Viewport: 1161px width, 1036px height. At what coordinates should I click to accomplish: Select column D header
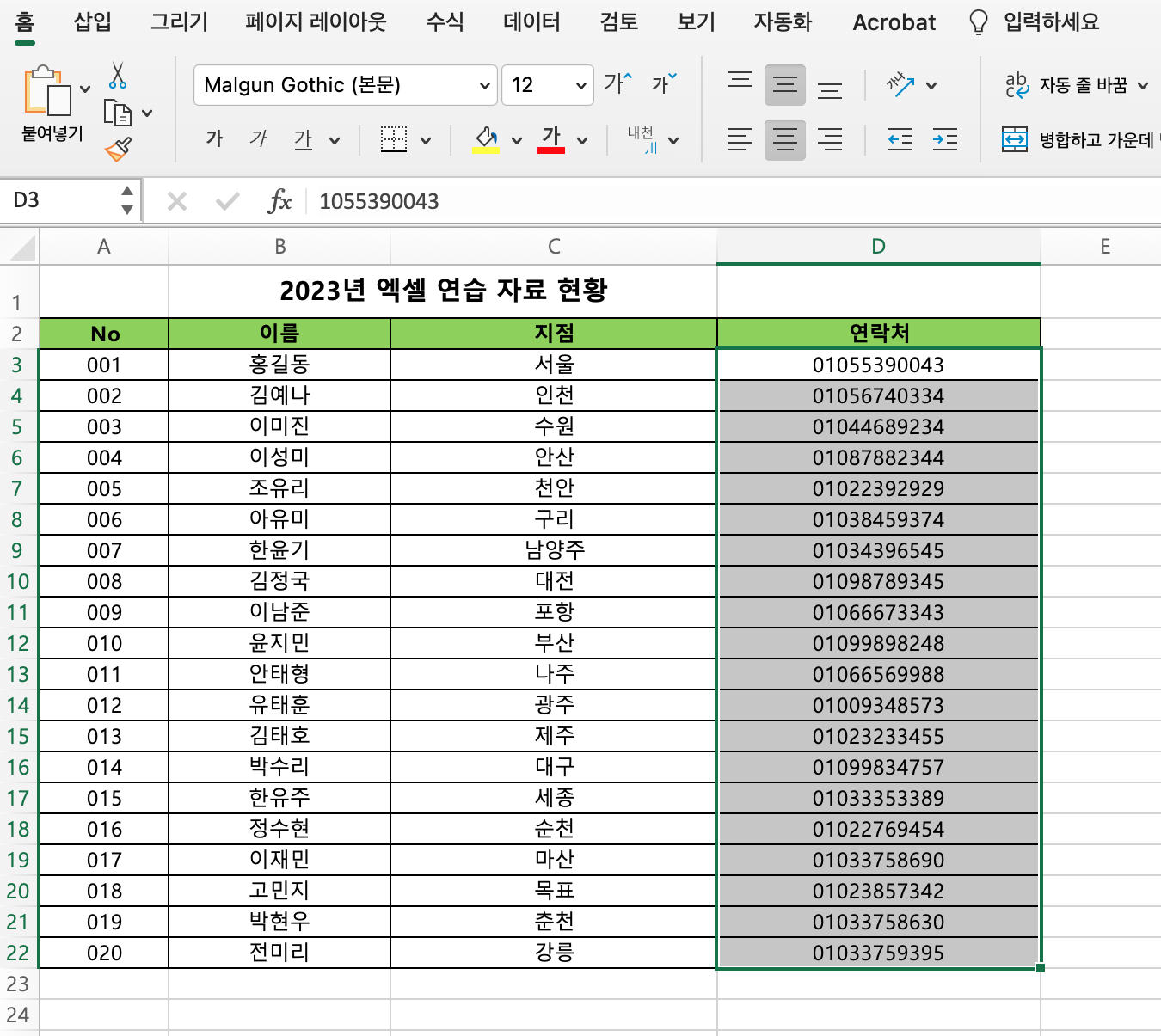(x=878, y=247)
